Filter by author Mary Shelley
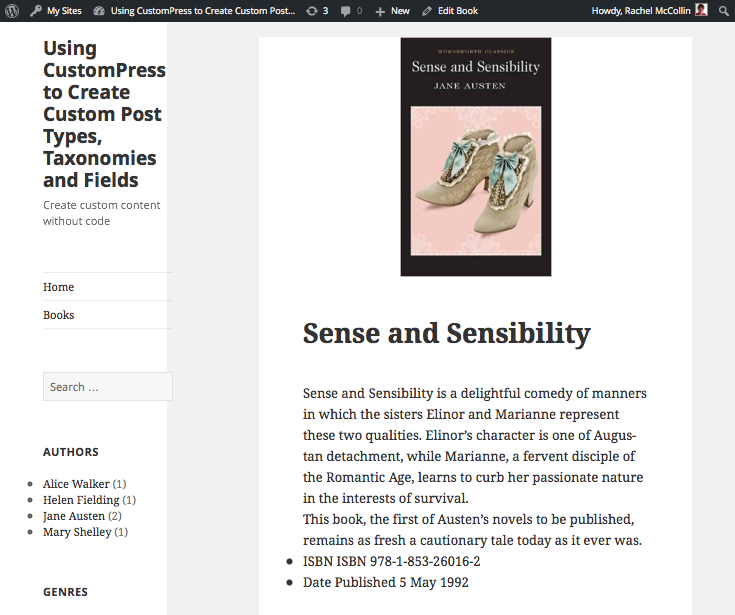The height and width of the screenshot is (615, 735). pyautogui.click(x=77, y=532)
